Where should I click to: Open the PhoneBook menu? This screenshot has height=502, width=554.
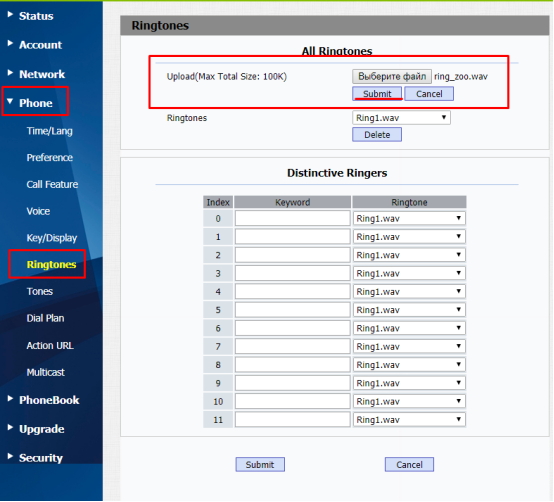[x=49, y=400]
